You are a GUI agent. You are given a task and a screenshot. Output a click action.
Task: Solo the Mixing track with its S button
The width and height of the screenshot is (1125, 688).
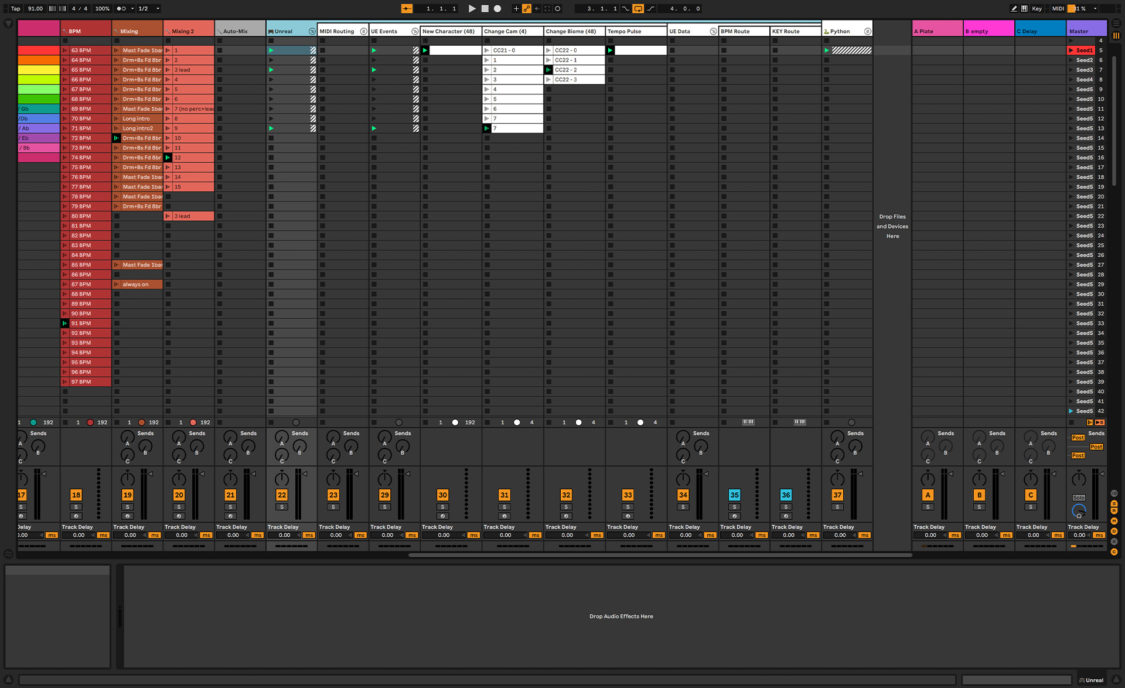click(127, 506)
